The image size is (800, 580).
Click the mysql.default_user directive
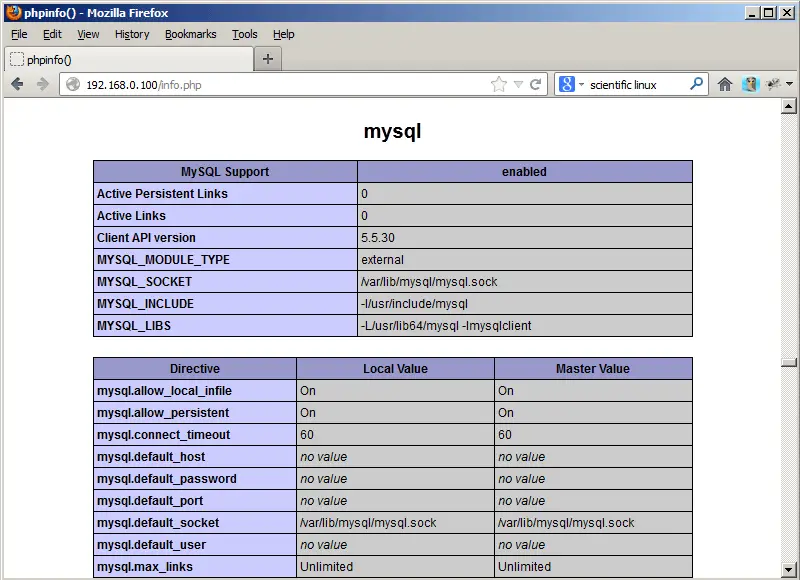tap(195, 544)
